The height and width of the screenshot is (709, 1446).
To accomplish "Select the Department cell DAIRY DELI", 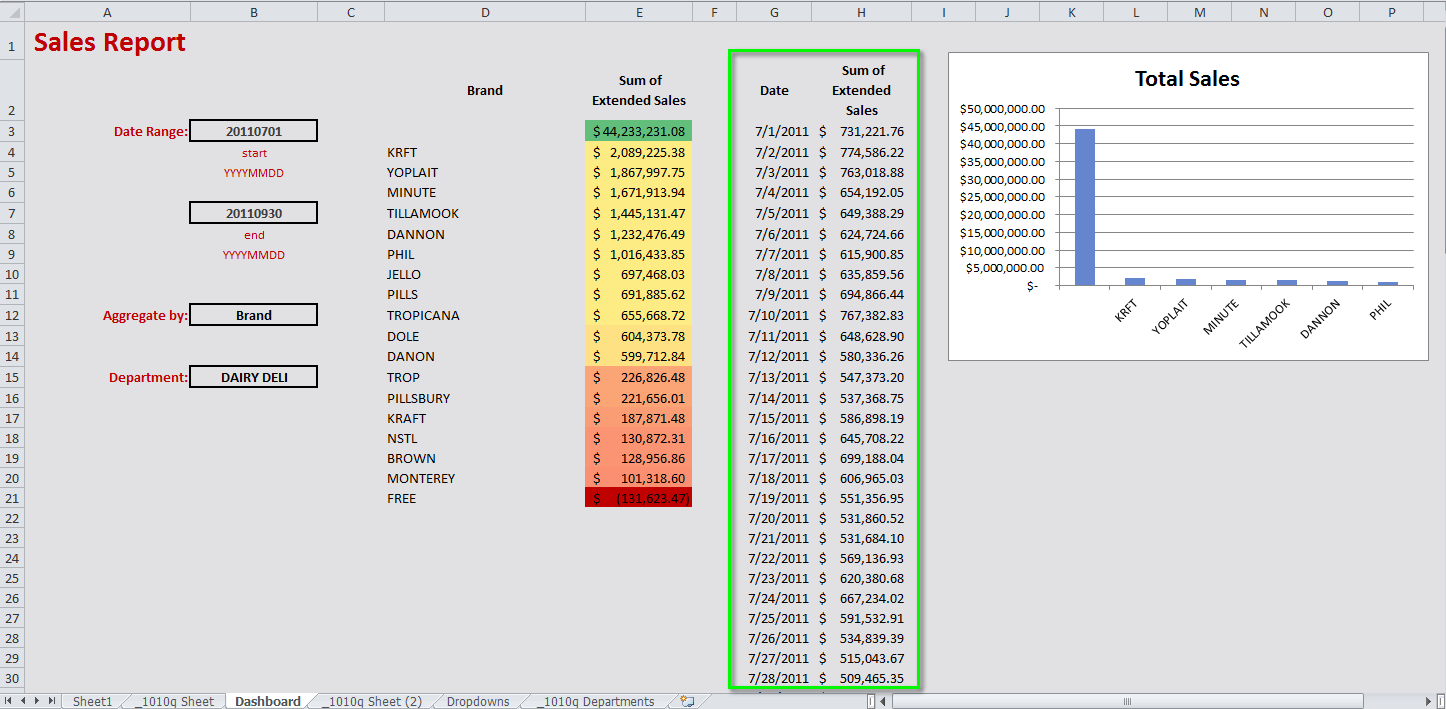I will click(x=254, y=377).
